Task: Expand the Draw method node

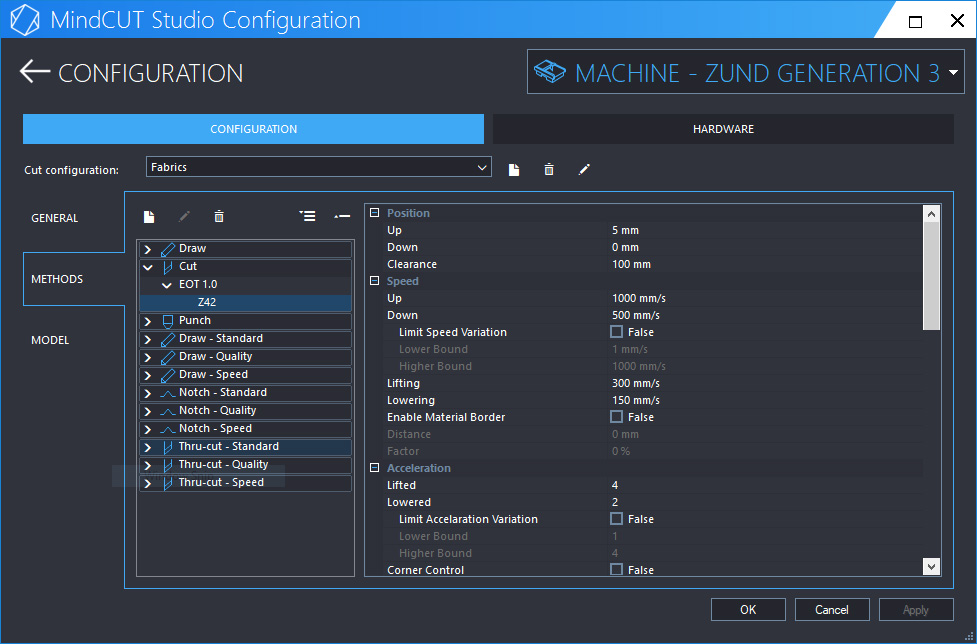Action: pyautogui.click(x=148, y=249)
